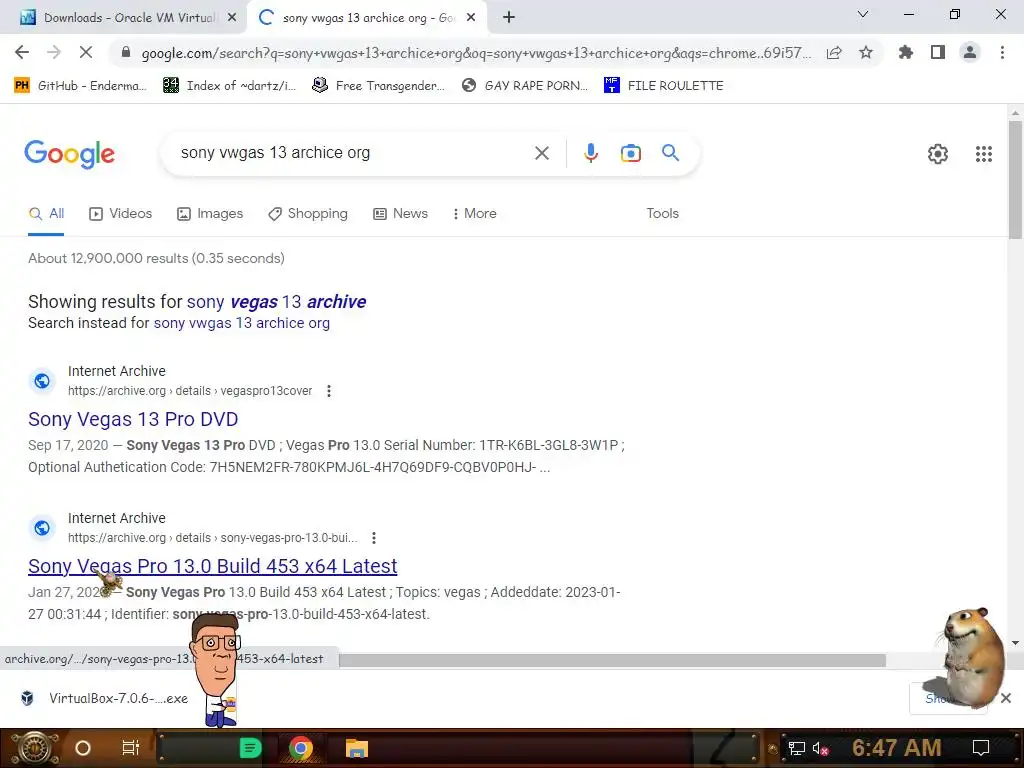This screenshot has width=1024, height=768.
Task: Open Sony Vegas Pro 13.0 Build 453 result
Action: (212, 566)
